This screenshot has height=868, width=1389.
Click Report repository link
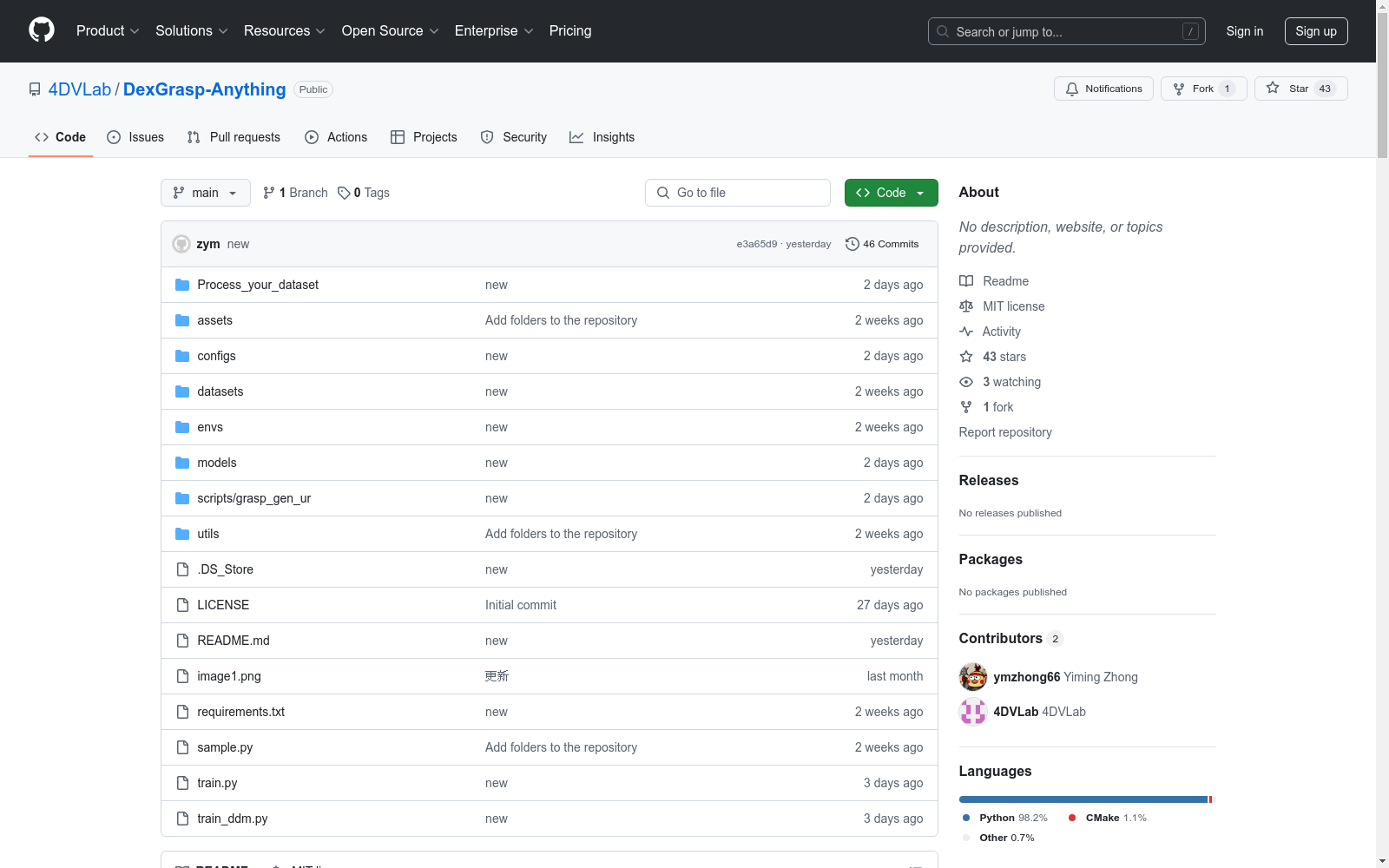(x=1005, y=432)
